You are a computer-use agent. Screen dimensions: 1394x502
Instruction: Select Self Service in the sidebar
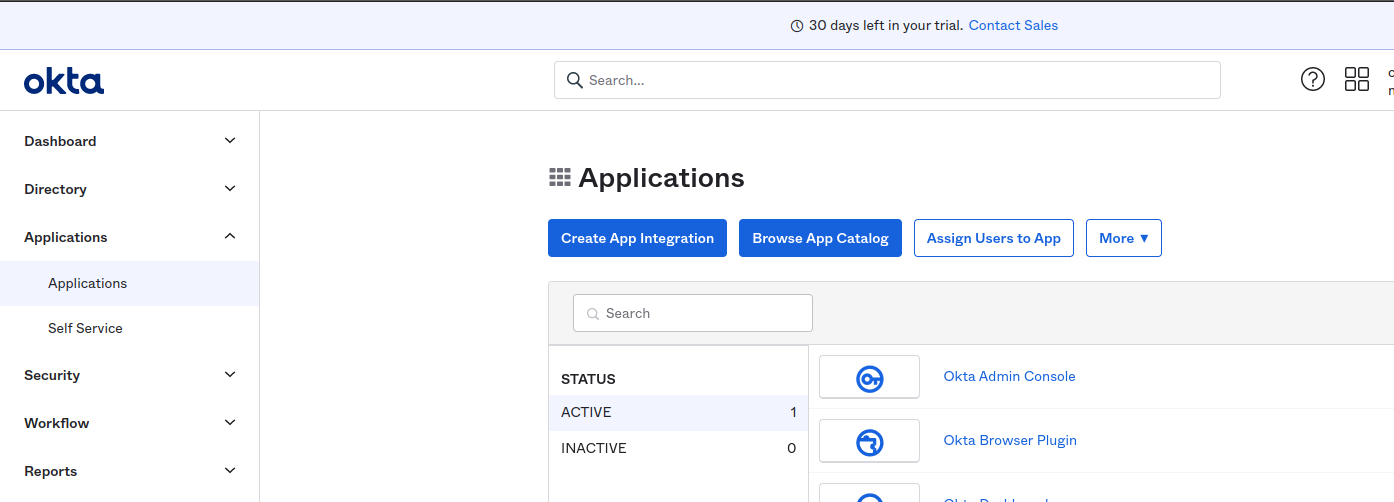[x=130, y=328]
